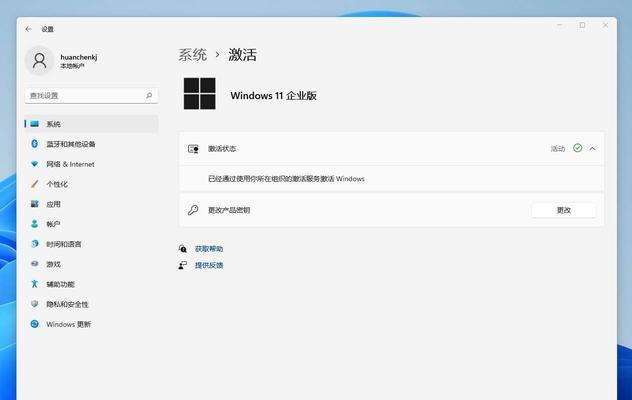
Task: Click the Windows 更新 icon
Action: coord(35,324)
